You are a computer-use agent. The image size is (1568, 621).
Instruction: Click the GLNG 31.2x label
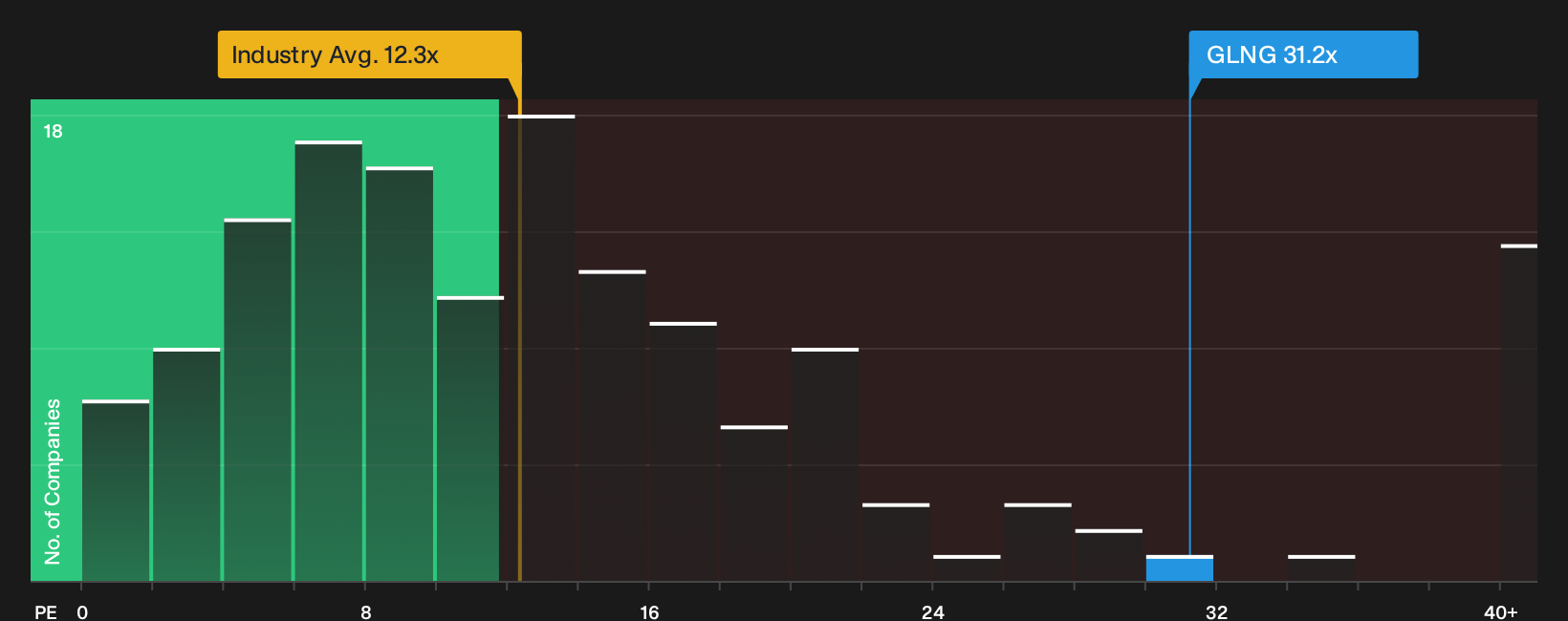pyautogui.click(x=1303, y=54)
